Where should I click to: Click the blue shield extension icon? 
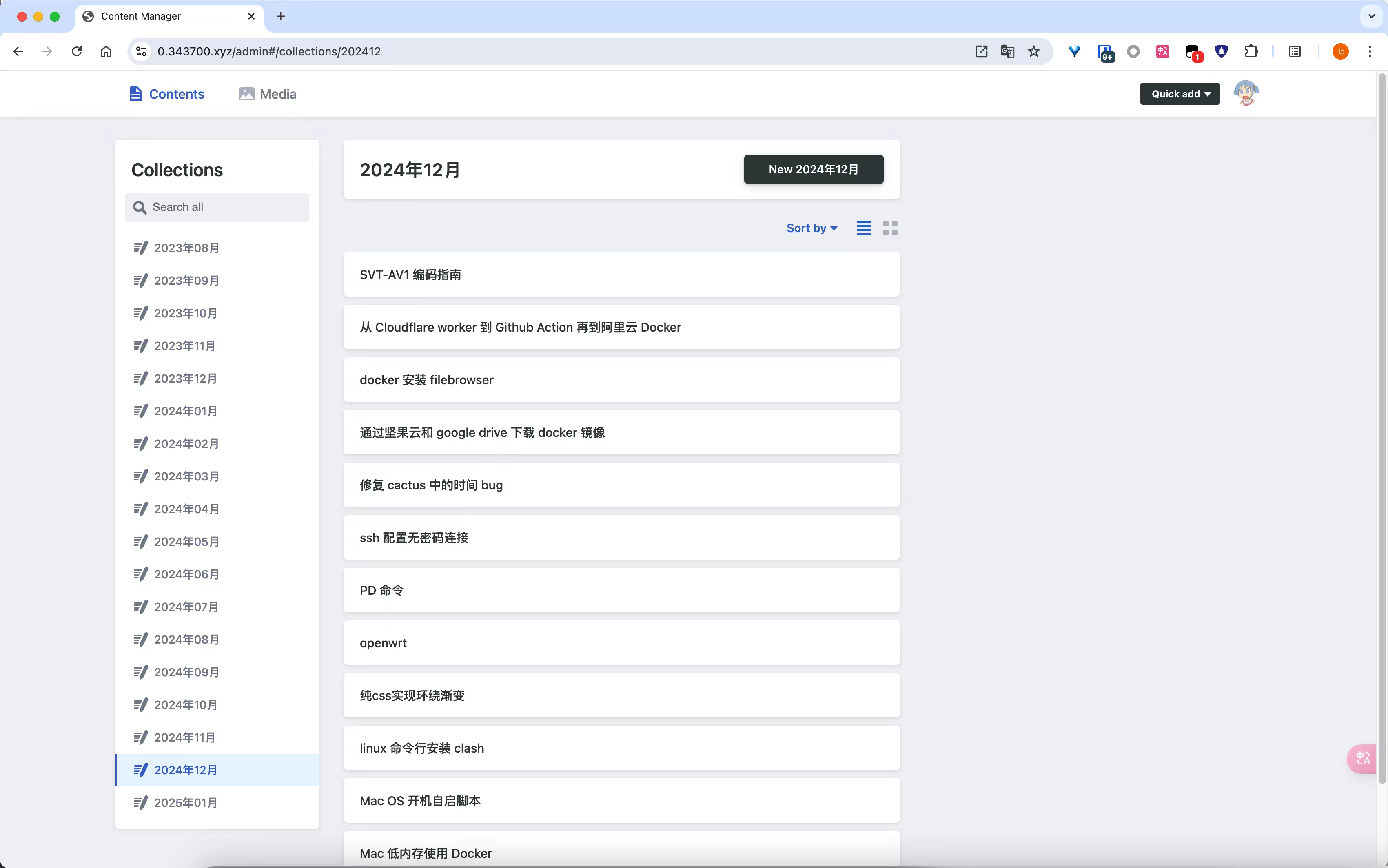[1222, 52]
